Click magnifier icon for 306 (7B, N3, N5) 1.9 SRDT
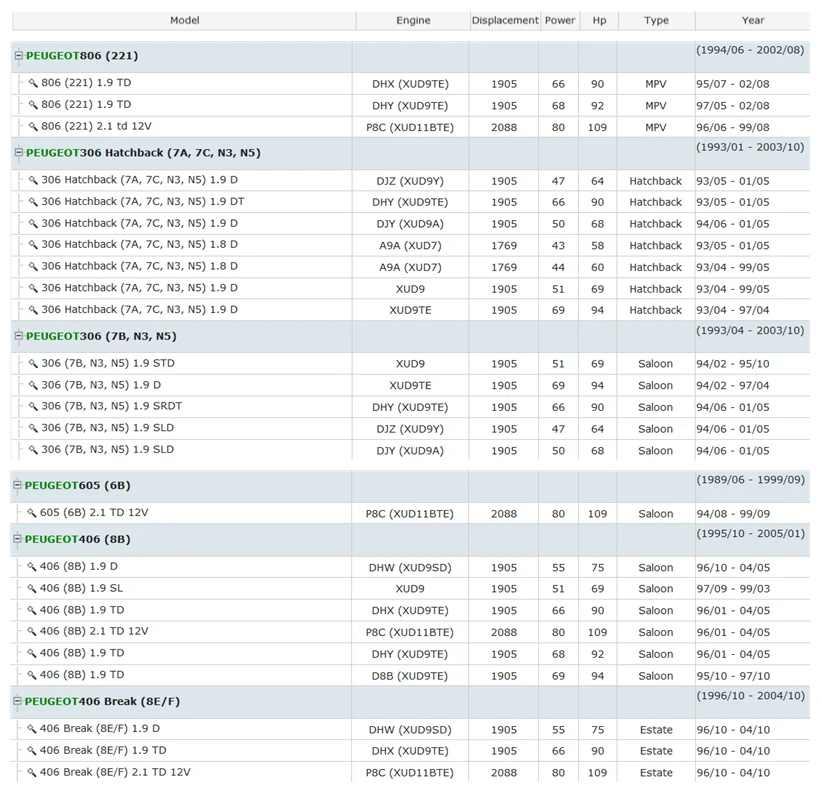 click(33, 406)
